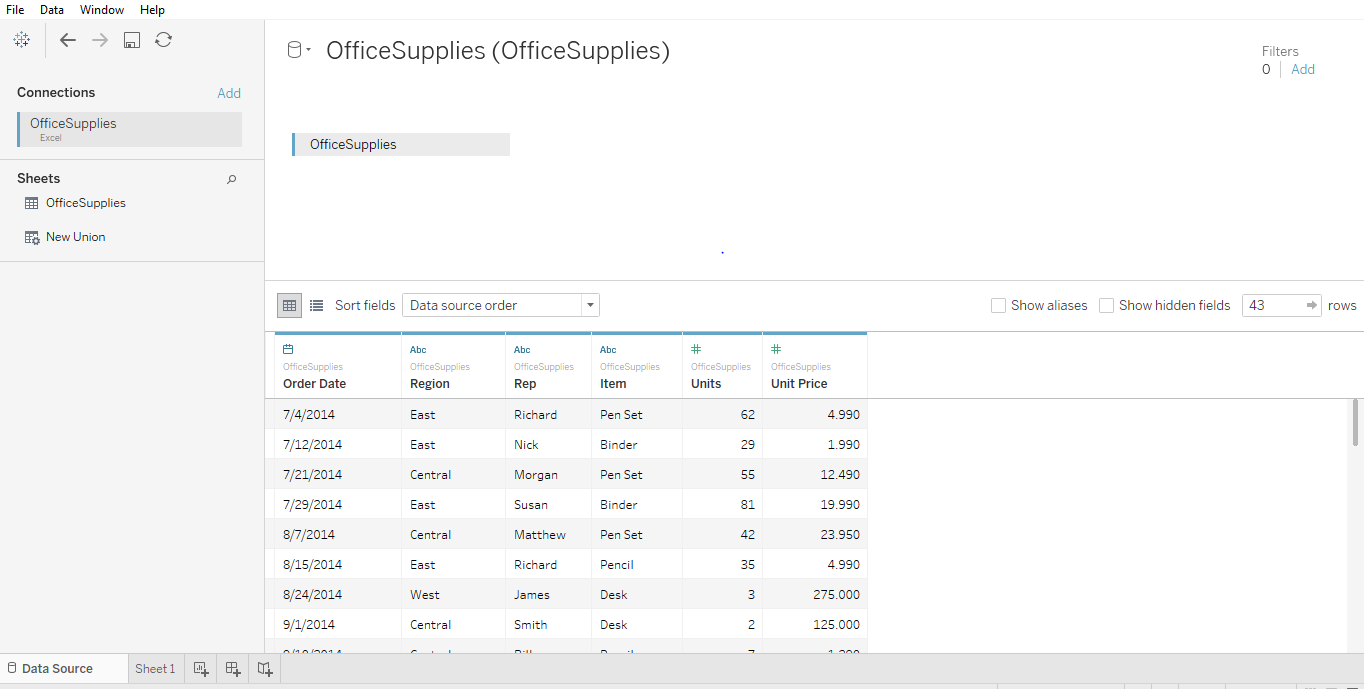Click the Save workbook icon
This screenshot has width=1364, height=689.
(131, 40)
